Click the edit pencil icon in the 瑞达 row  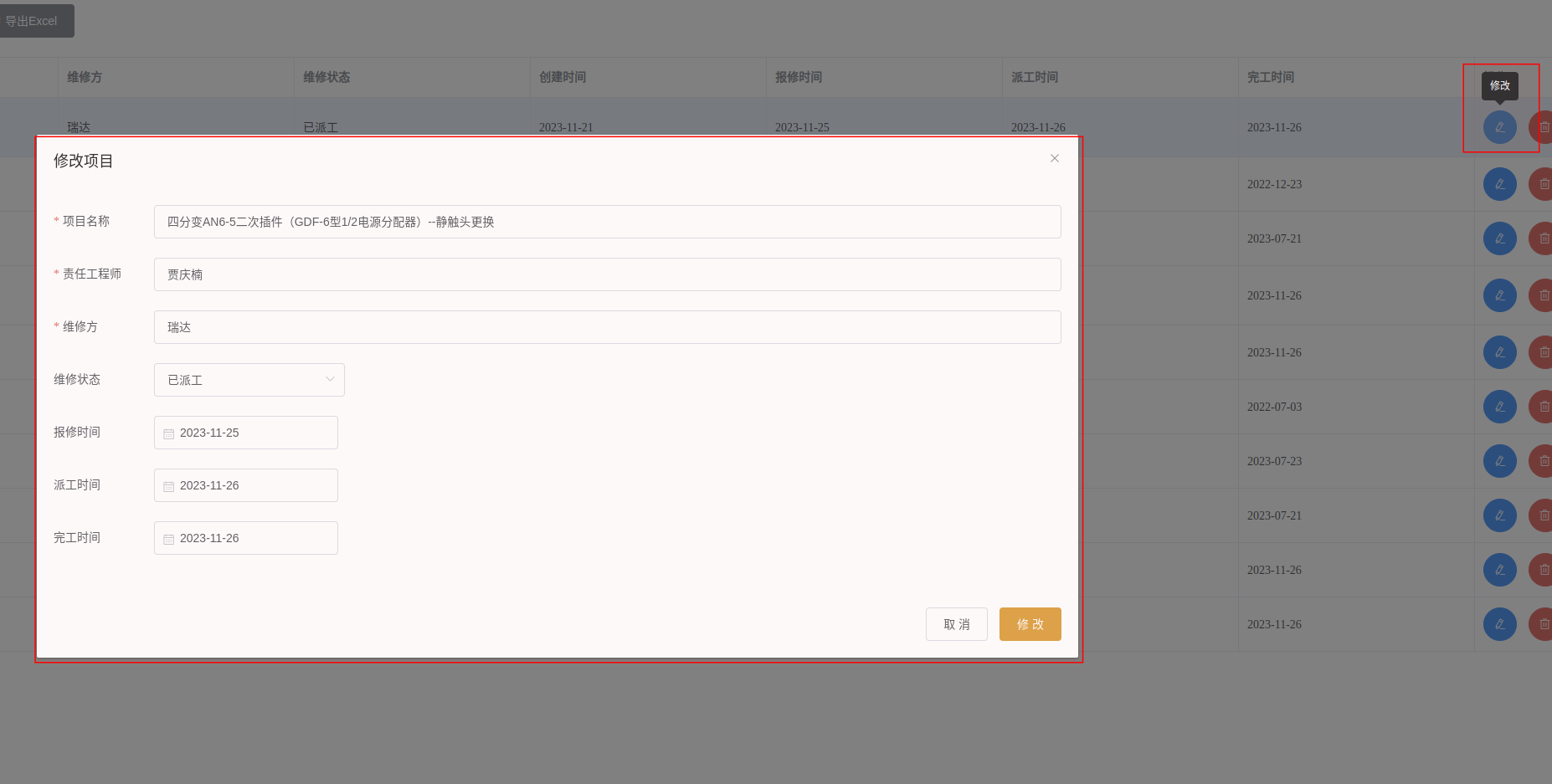click(1499, 127)
